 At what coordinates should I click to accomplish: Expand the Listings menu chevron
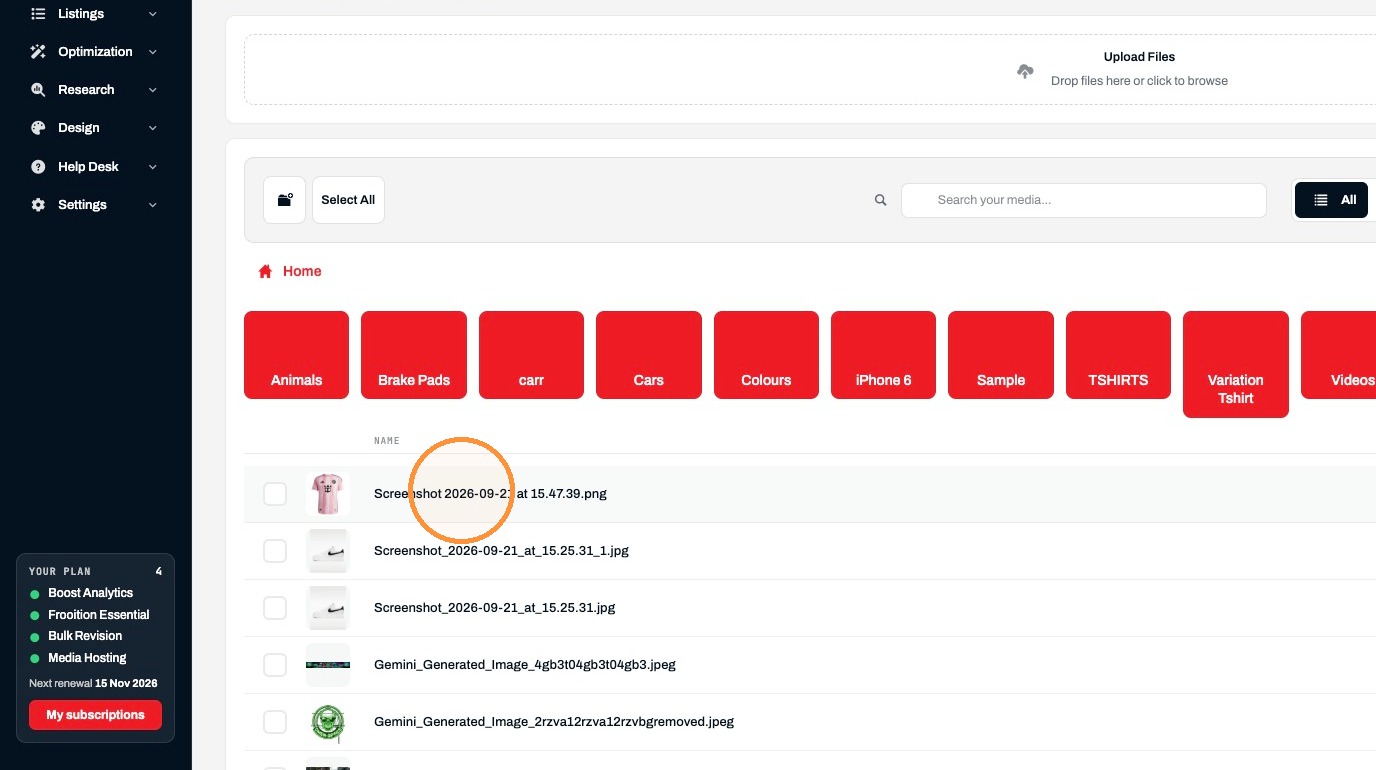click(153, 14)
